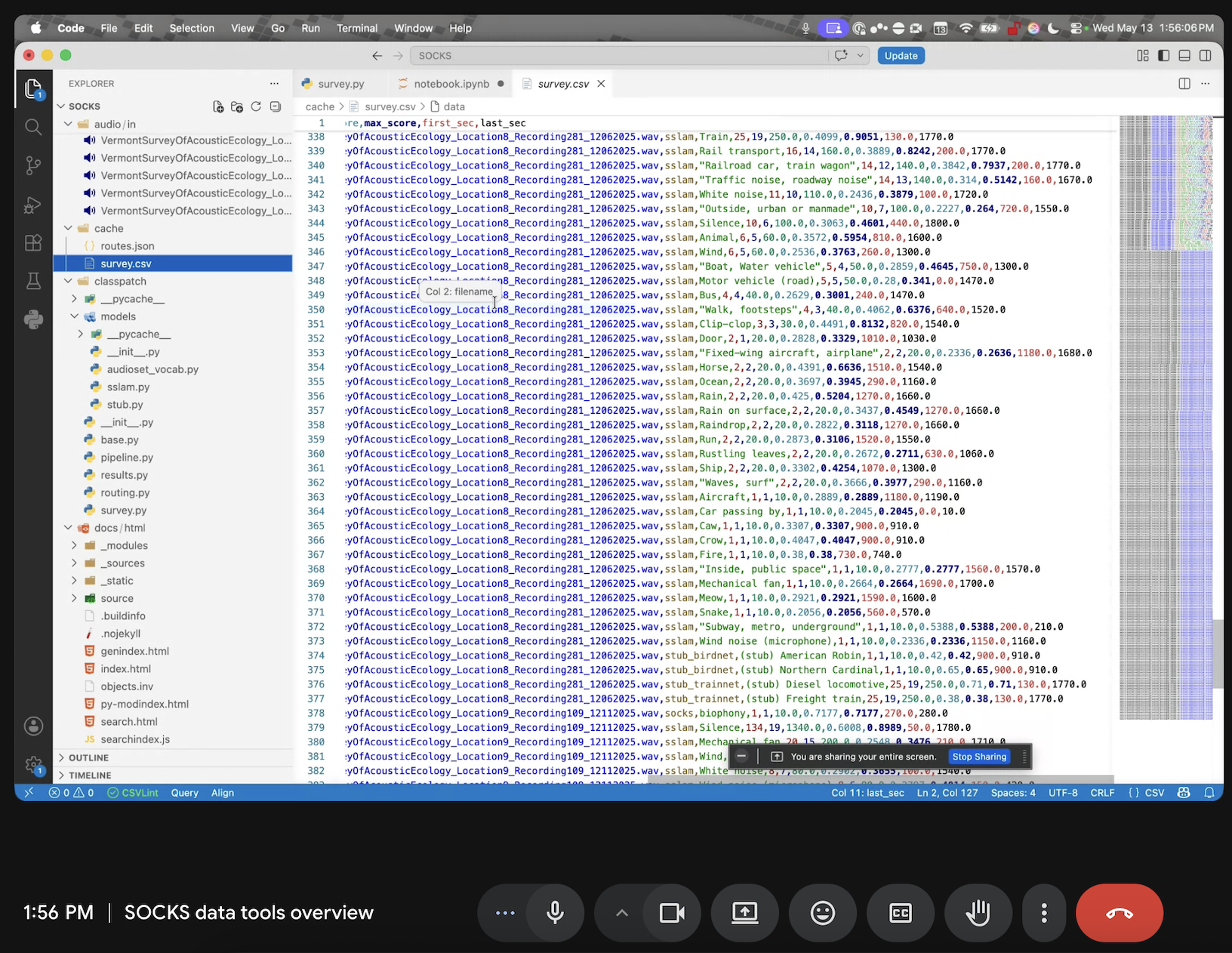Click the Update button
Screen dimensions: 1232x953
(901, 56)
